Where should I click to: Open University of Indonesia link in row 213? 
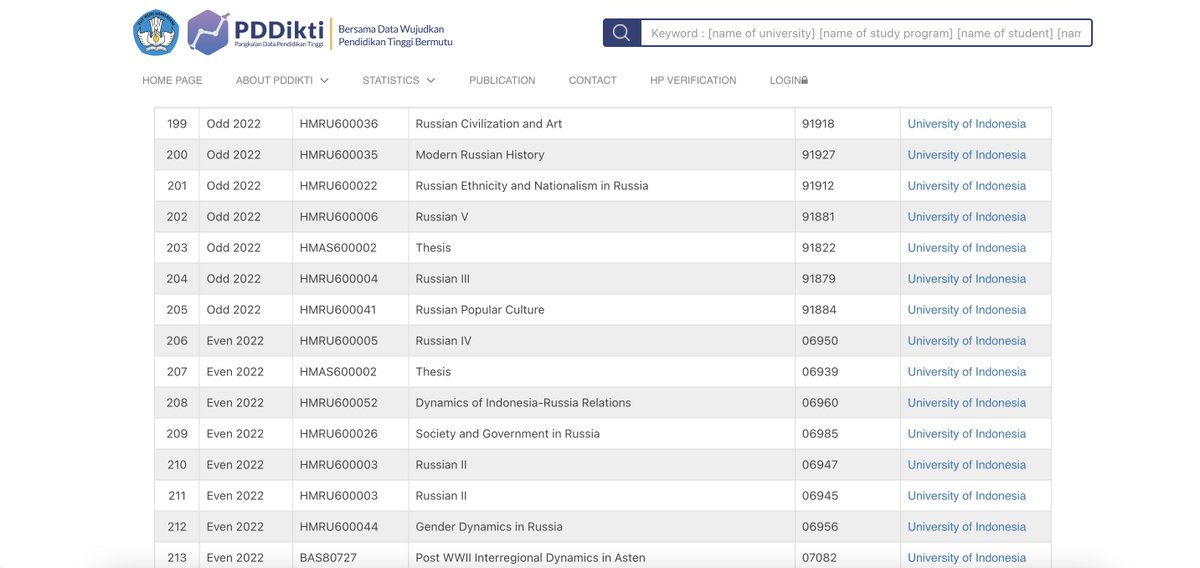[967, 558]
